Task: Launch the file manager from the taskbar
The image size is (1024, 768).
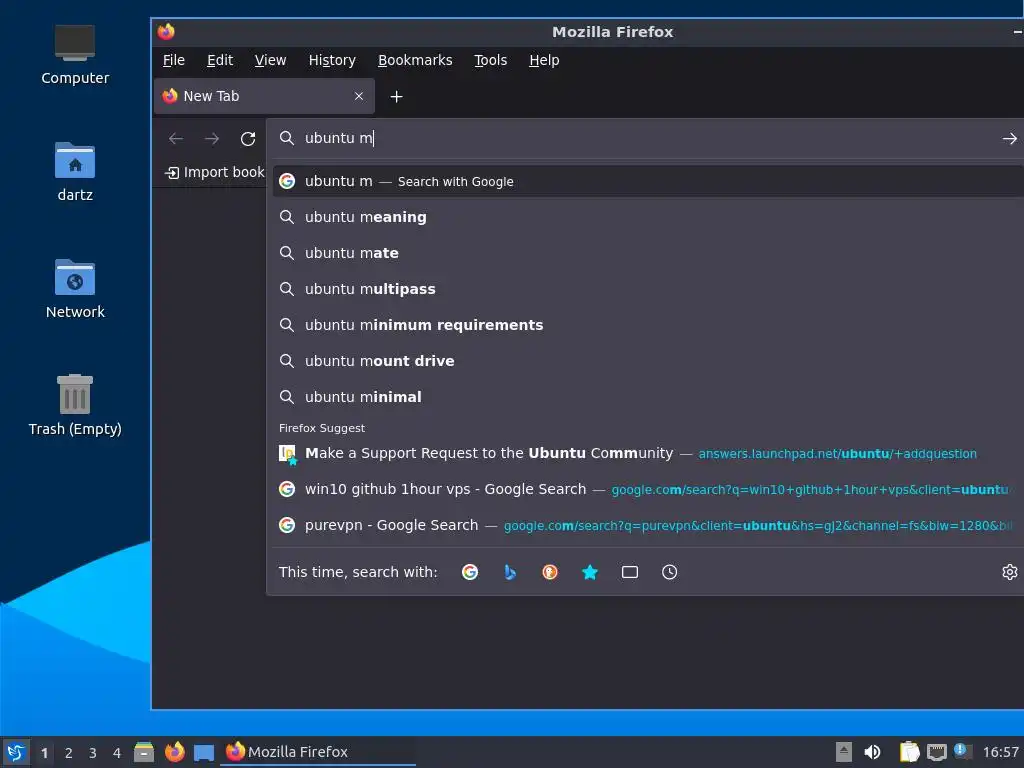Action: [144, 752]
